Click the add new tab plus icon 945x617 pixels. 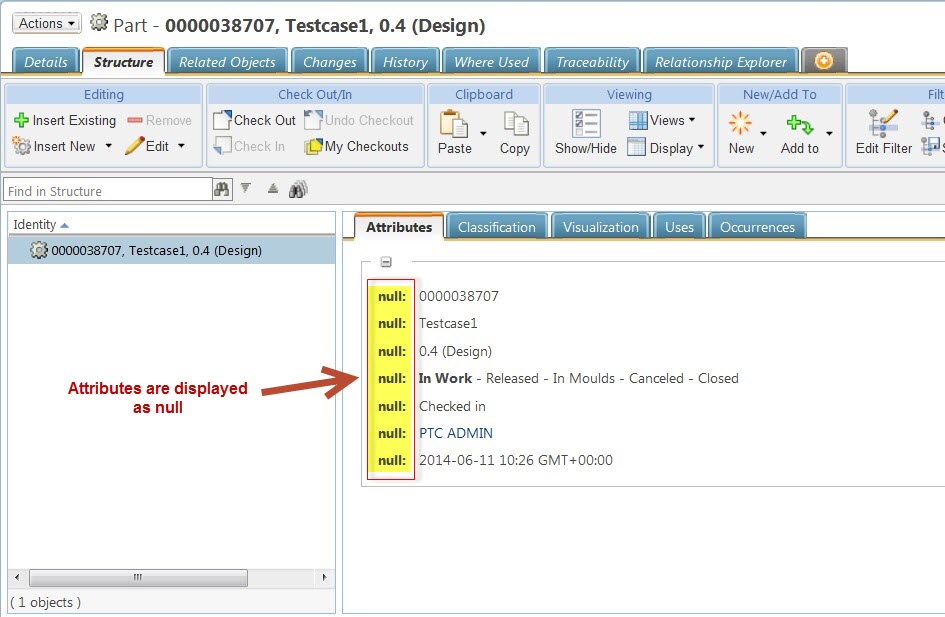tap(824, 62)
